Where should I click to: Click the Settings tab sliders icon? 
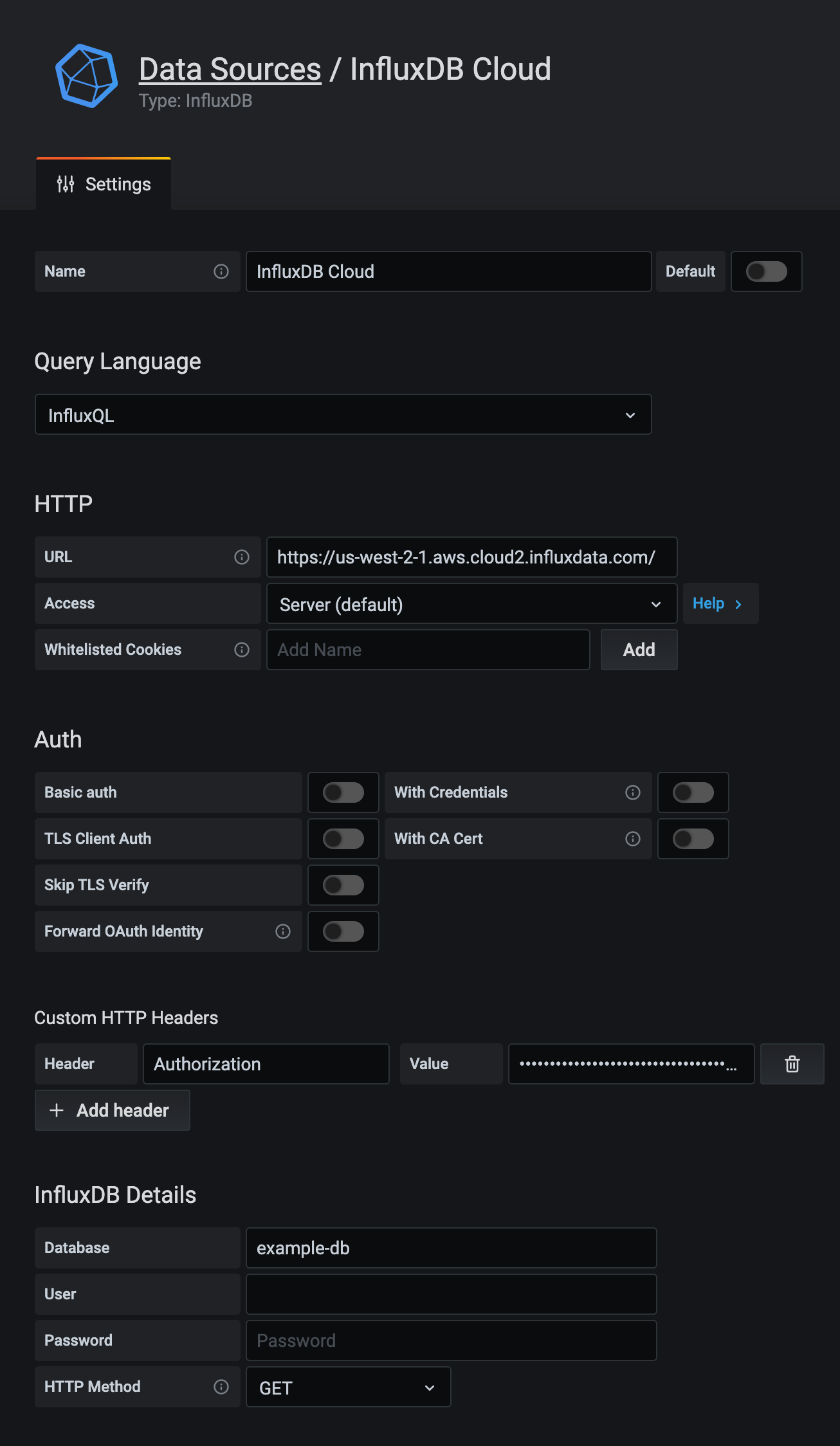(66, 185)
